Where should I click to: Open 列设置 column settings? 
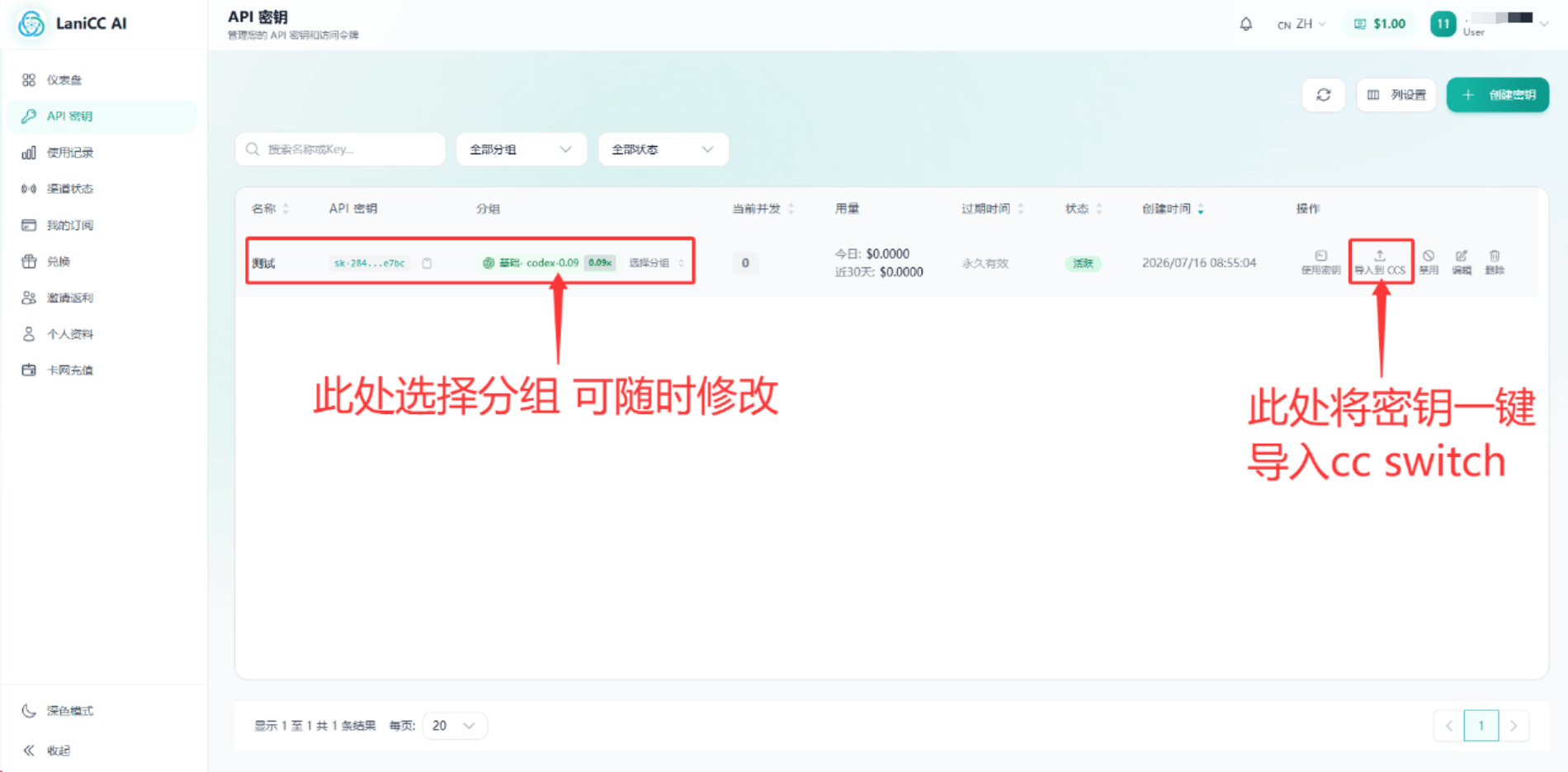point(1396,95)
